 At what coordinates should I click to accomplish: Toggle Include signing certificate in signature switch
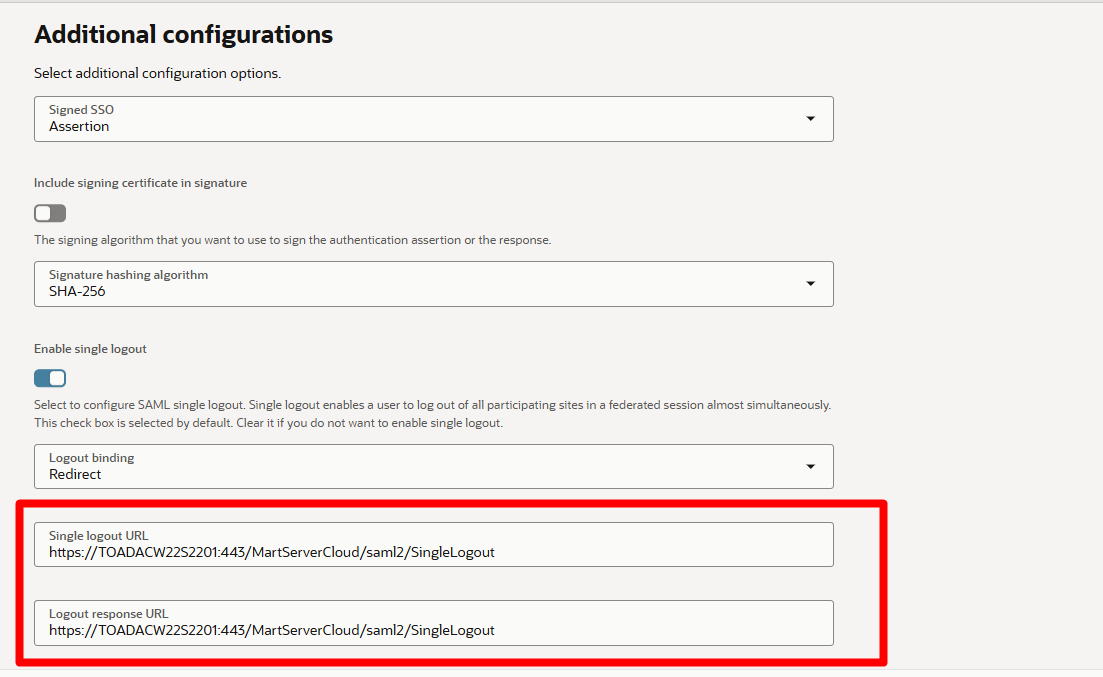pos(50,213)
